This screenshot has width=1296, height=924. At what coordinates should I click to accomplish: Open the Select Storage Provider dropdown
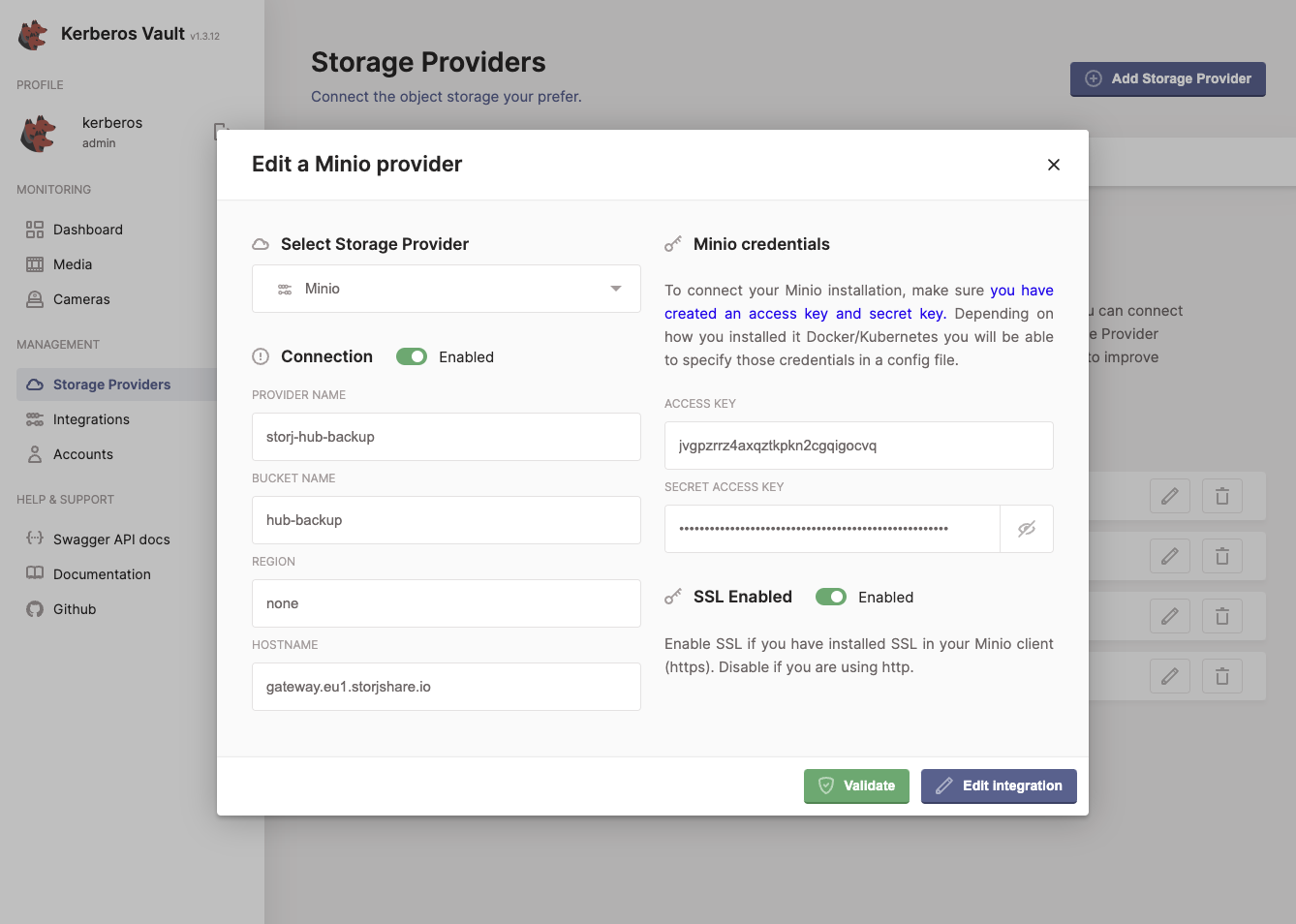(446, 288)
